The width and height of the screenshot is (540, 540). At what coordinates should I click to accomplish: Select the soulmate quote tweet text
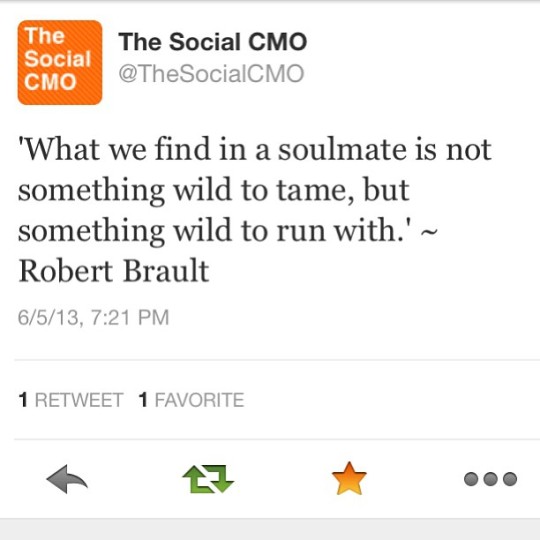(x=255, y=209)
